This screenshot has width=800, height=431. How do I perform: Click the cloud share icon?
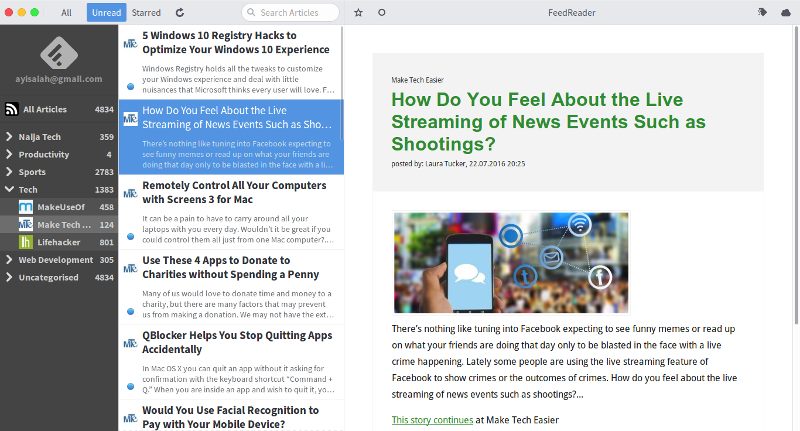786,13
